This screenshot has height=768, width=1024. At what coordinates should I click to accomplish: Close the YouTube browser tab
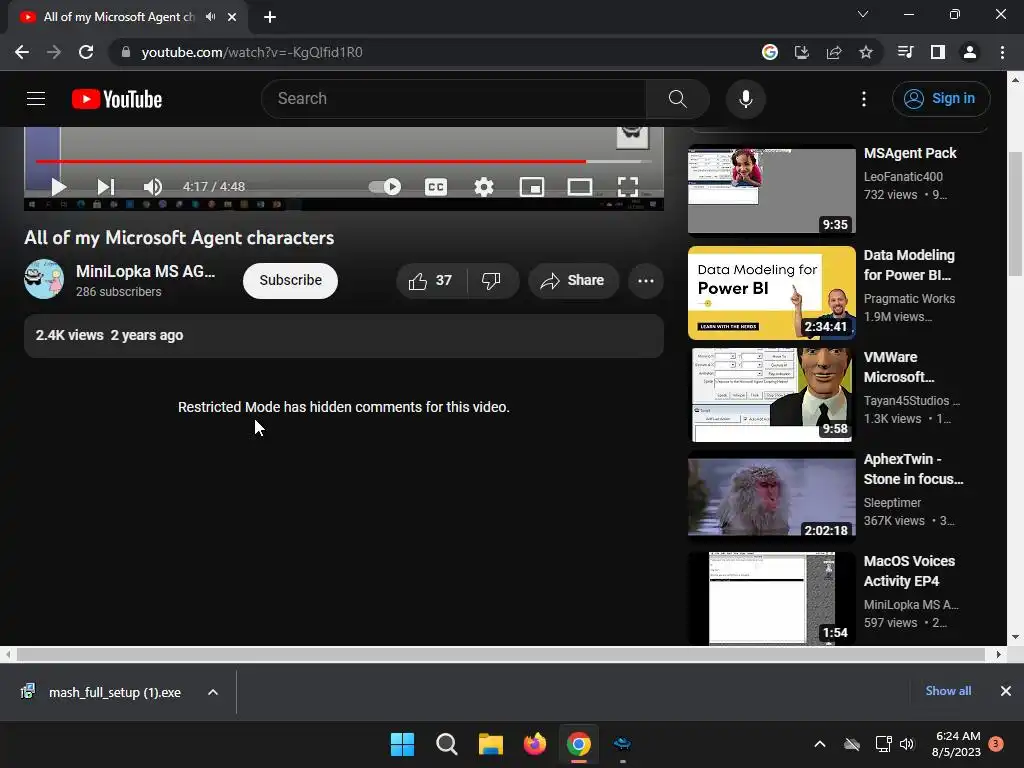point(232,17)
